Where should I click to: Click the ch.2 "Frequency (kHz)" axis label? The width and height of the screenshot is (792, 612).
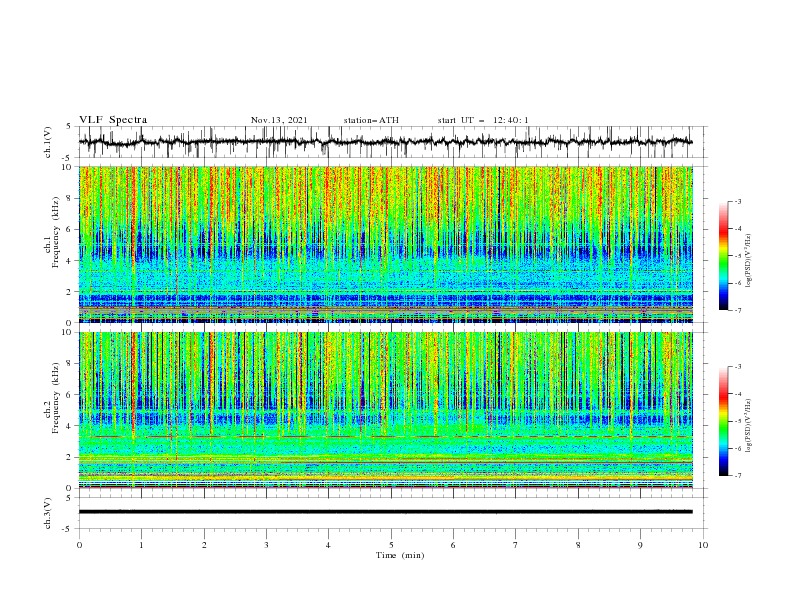pyautogui.click(x=56, y=397)
